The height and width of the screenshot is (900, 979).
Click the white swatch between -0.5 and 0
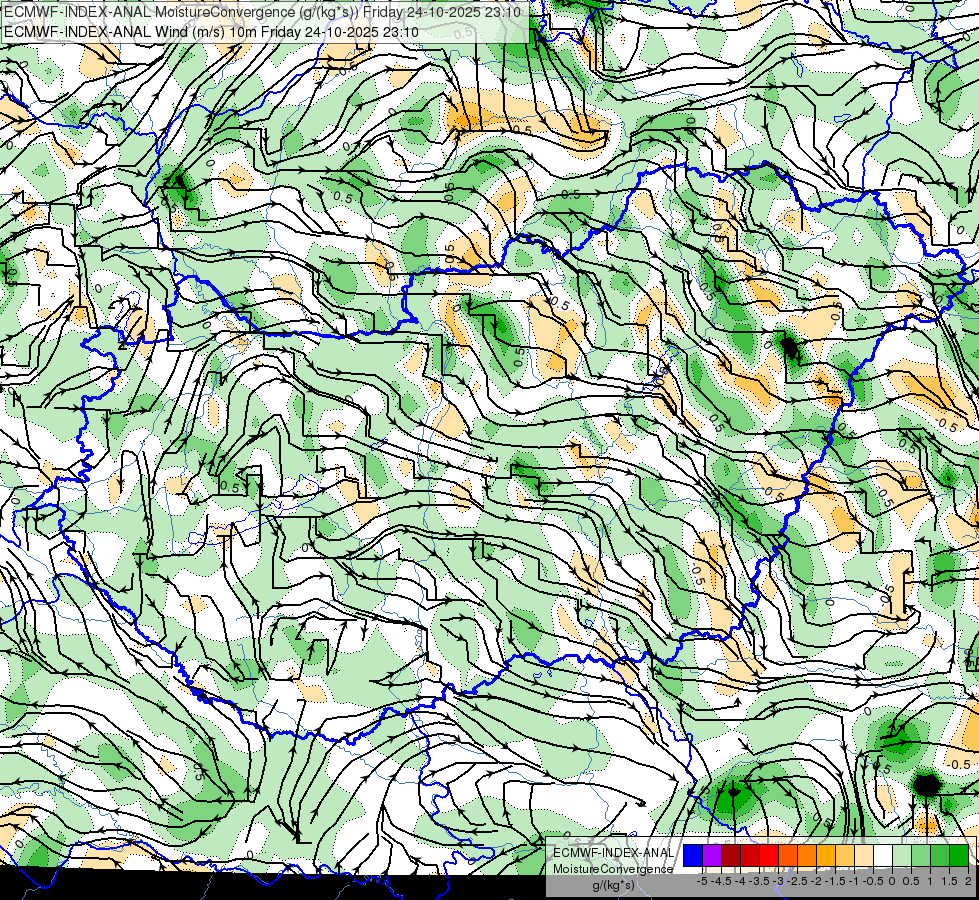click(x=883, y=856)
